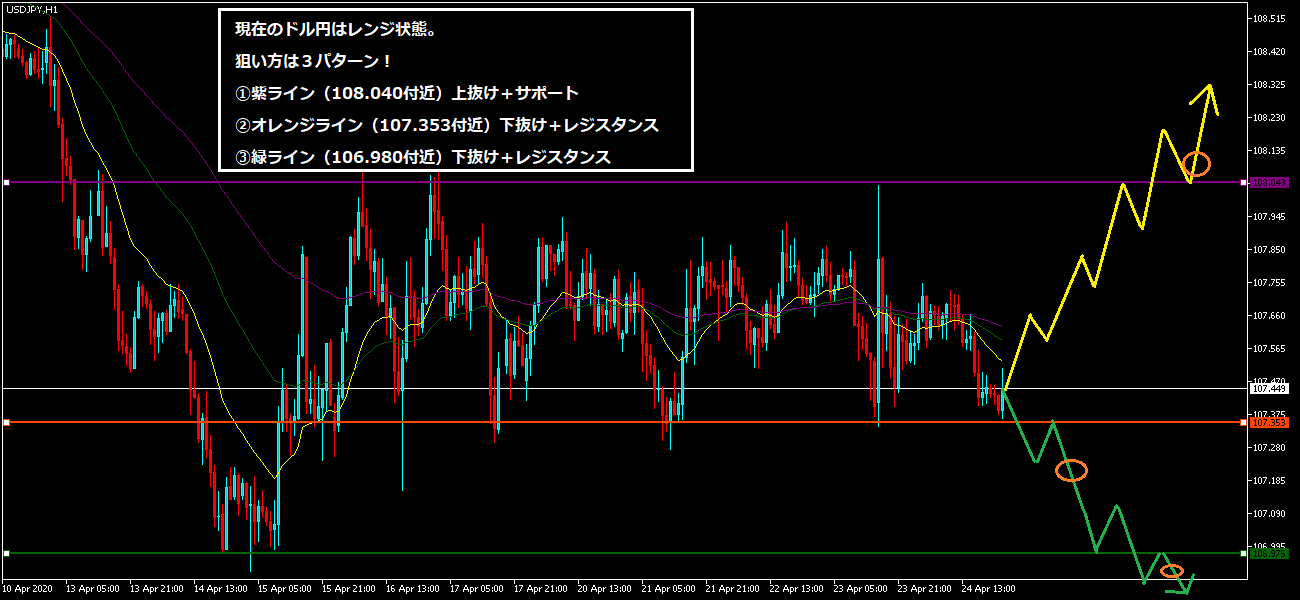Click the USDJPY,H1 symbol label
Screen dimensions: 1300x600
[x=31, y=9]
